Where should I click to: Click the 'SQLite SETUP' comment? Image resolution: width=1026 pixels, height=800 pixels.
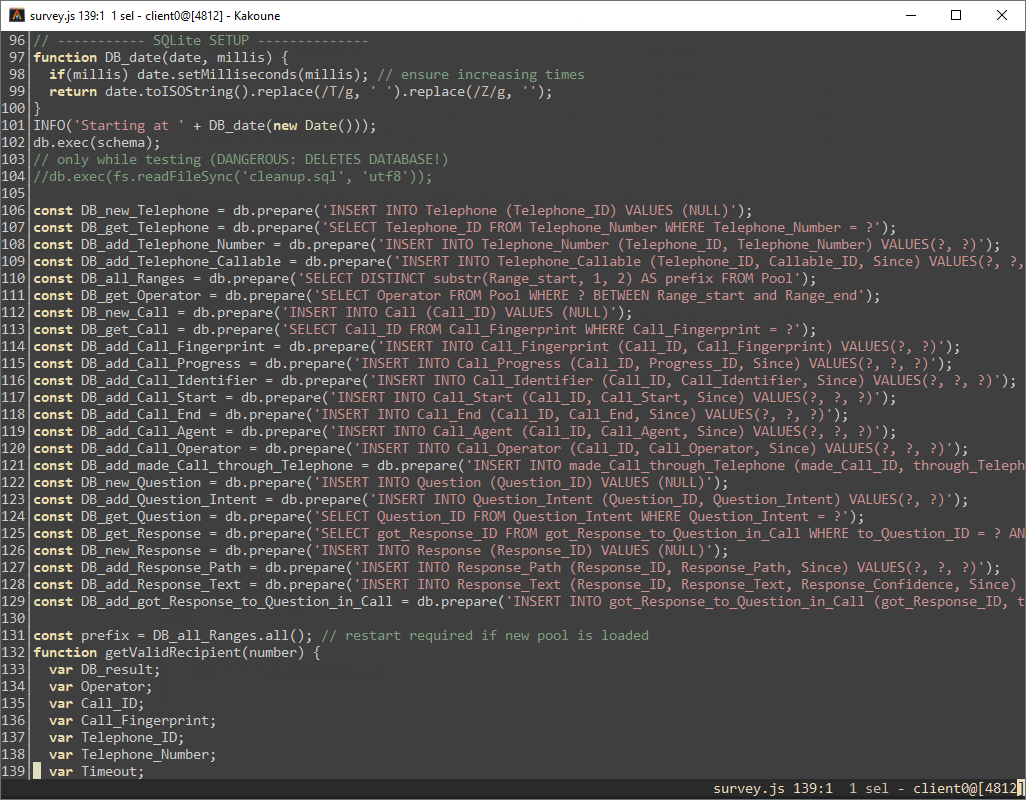[x=201, y=41]
